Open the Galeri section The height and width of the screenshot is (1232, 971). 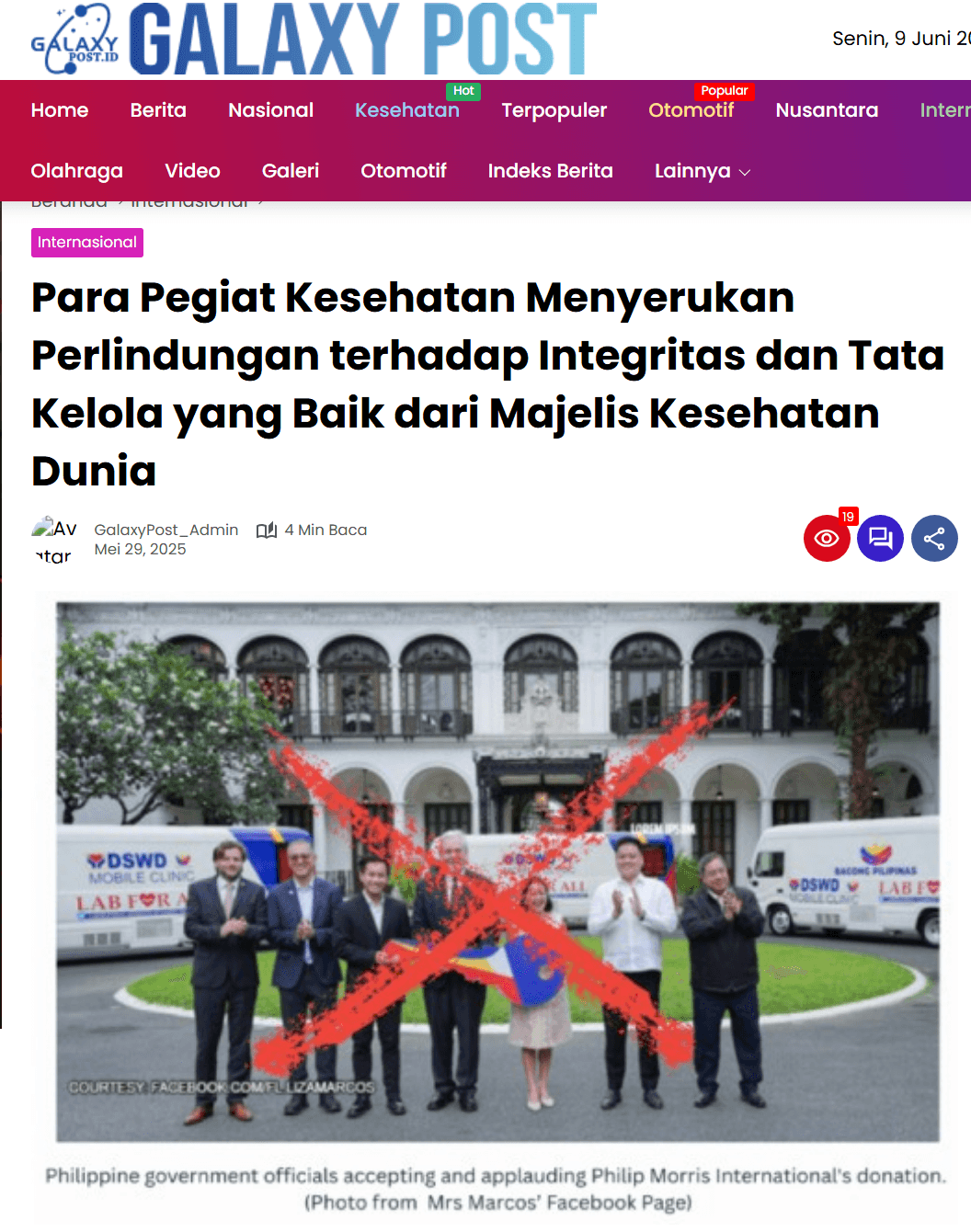click(x=291, y=171)
